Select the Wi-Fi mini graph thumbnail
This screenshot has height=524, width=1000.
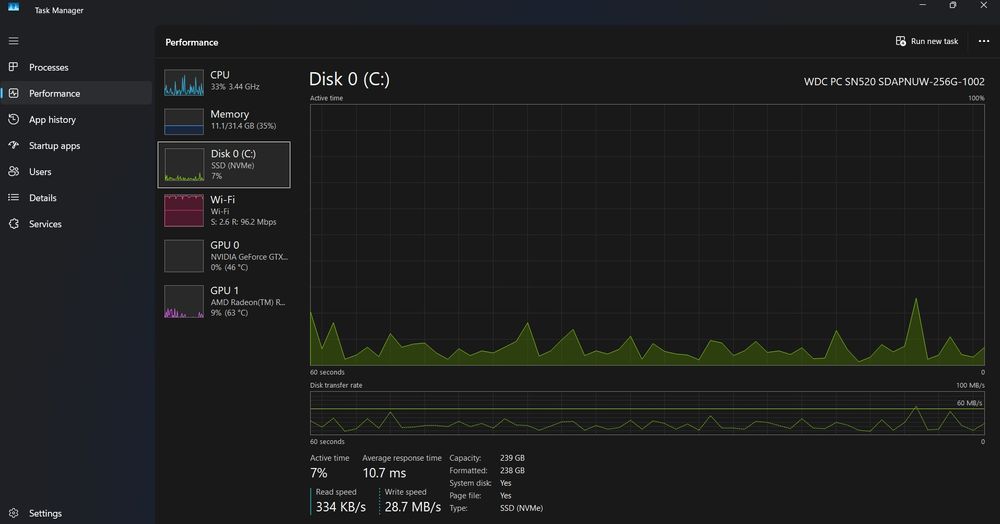tap(184, 210)
